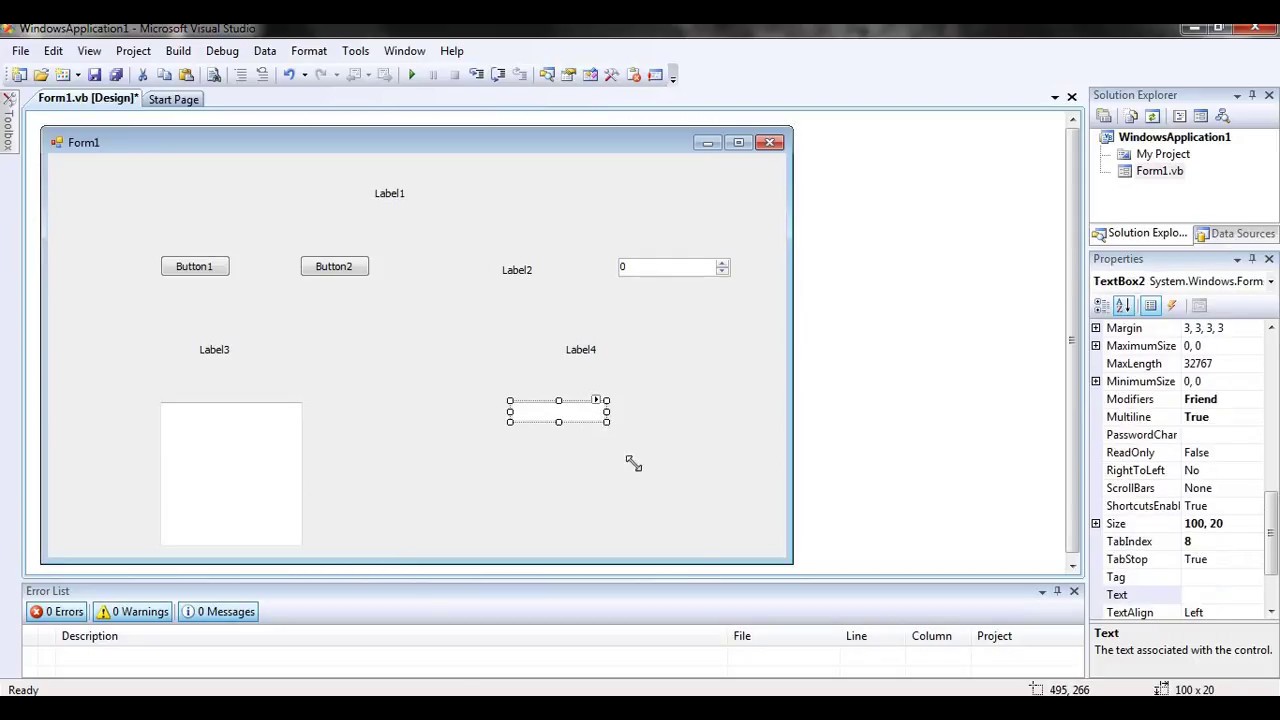This screenshot has height=720, width=1280.
Task: Expand the MaximumSize property
Action: (x=1096, y=346)
